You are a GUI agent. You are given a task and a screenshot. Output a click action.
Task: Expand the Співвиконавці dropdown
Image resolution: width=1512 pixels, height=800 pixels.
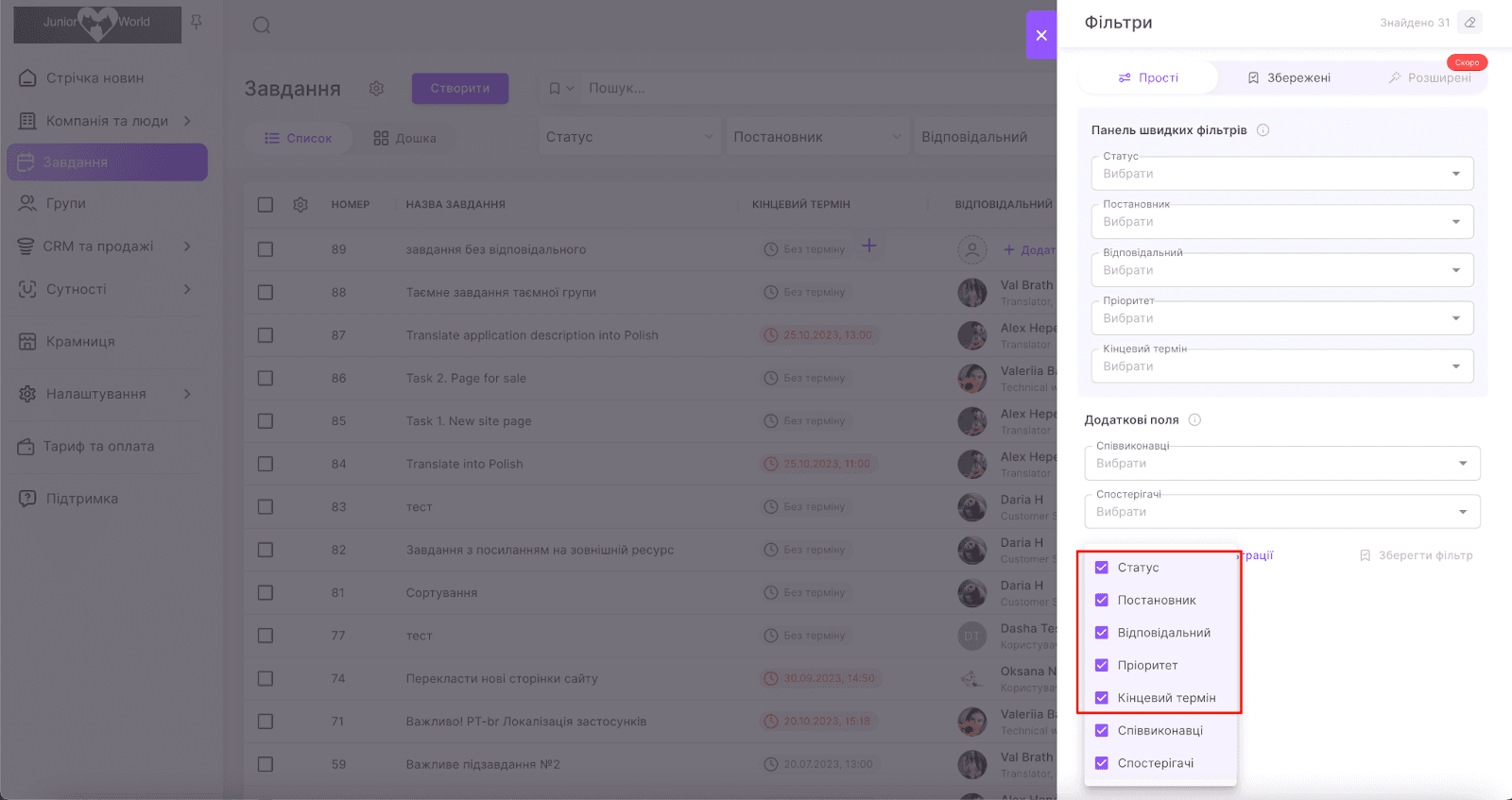(1281, 464)
